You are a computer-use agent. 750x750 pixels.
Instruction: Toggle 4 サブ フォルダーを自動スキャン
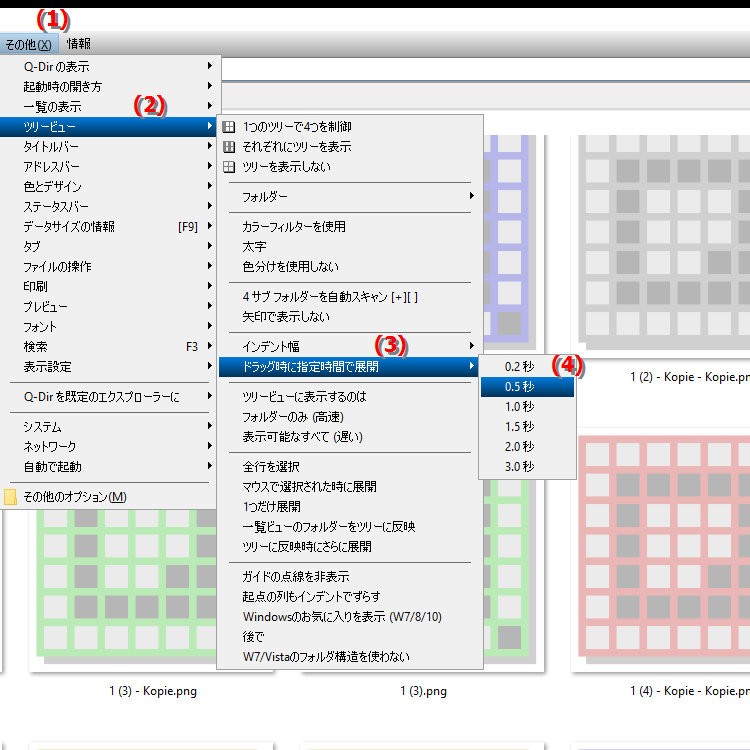click(350, 297)
